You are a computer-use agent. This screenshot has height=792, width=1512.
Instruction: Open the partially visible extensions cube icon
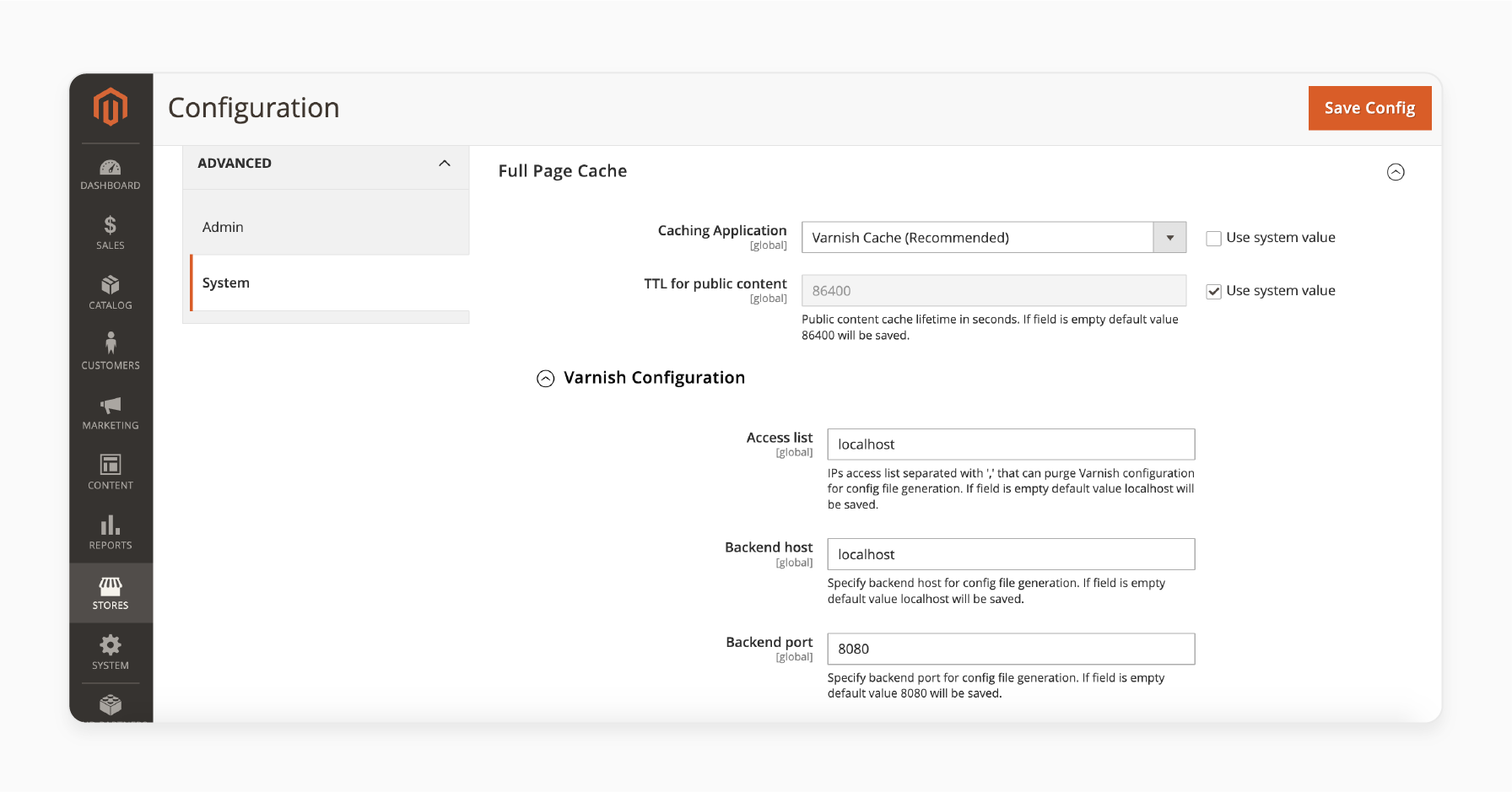coord(111,705)
